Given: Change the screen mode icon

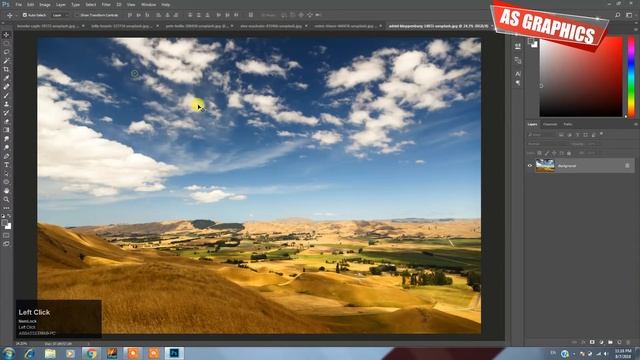Looking at the screenshot, I should [x=6, y=244].
